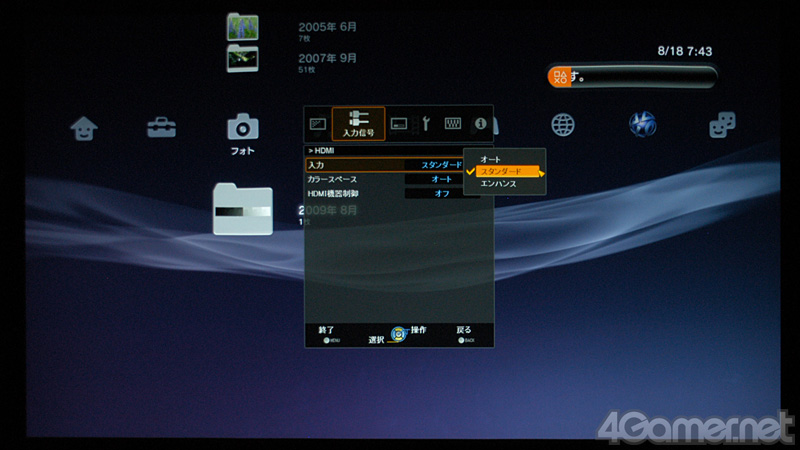Click the 選択 label in the footer

pyautogui.click(x=376, y=339)
